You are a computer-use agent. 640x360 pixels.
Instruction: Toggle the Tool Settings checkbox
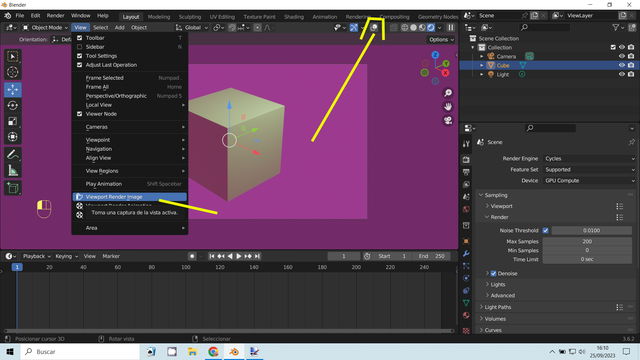80,56
